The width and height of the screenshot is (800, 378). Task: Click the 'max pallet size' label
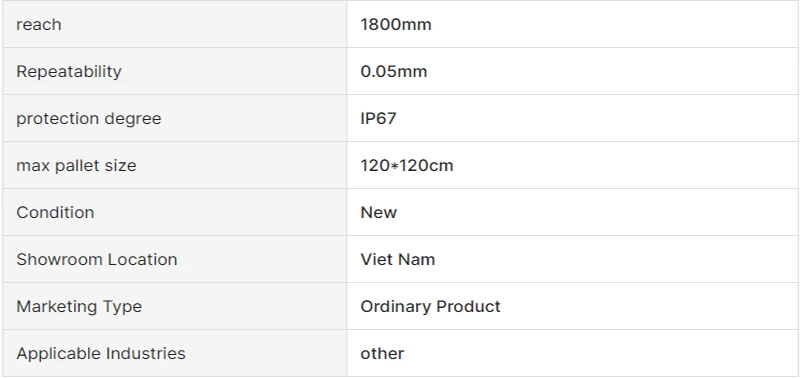tap(77, 165)
